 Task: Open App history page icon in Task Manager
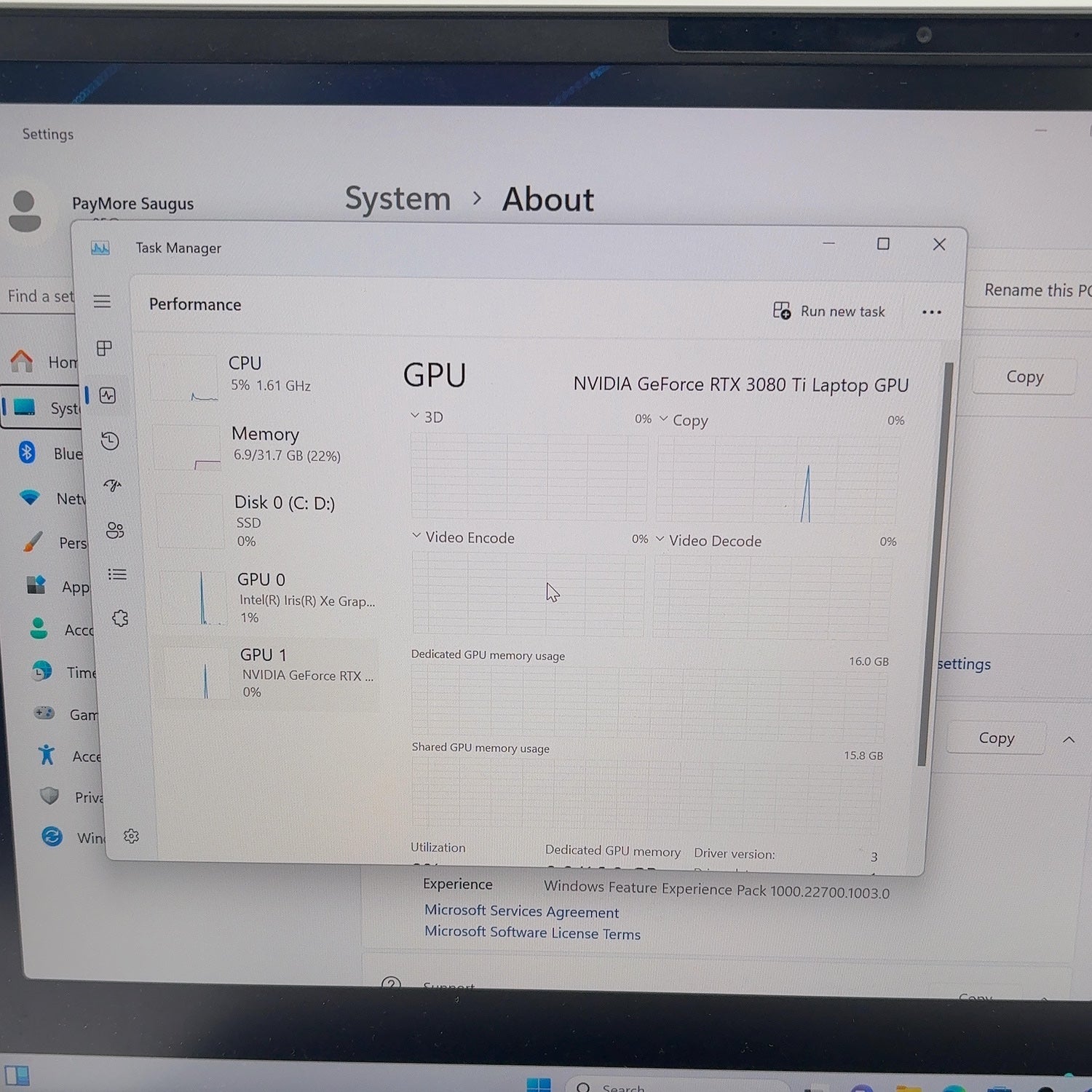110,440
